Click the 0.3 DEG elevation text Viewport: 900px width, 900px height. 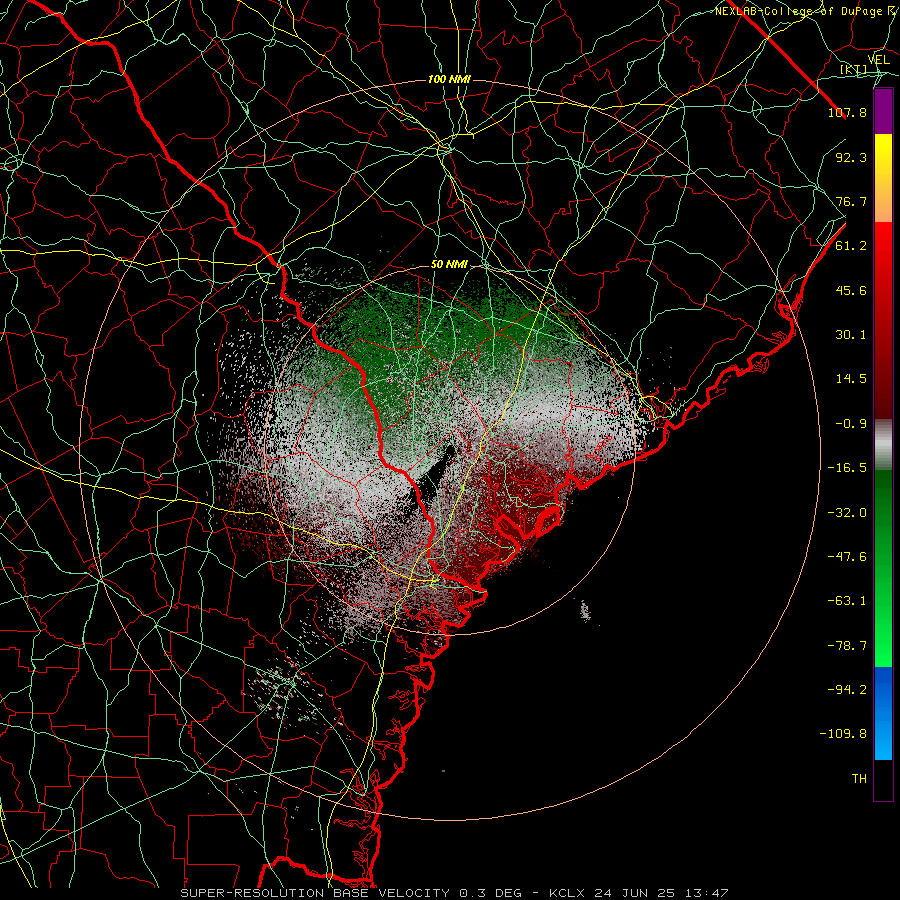490,893
